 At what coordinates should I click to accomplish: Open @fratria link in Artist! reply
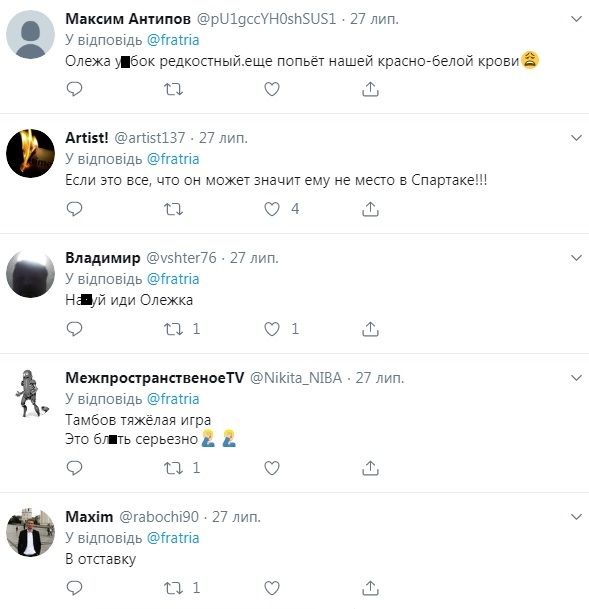point(173,159)
